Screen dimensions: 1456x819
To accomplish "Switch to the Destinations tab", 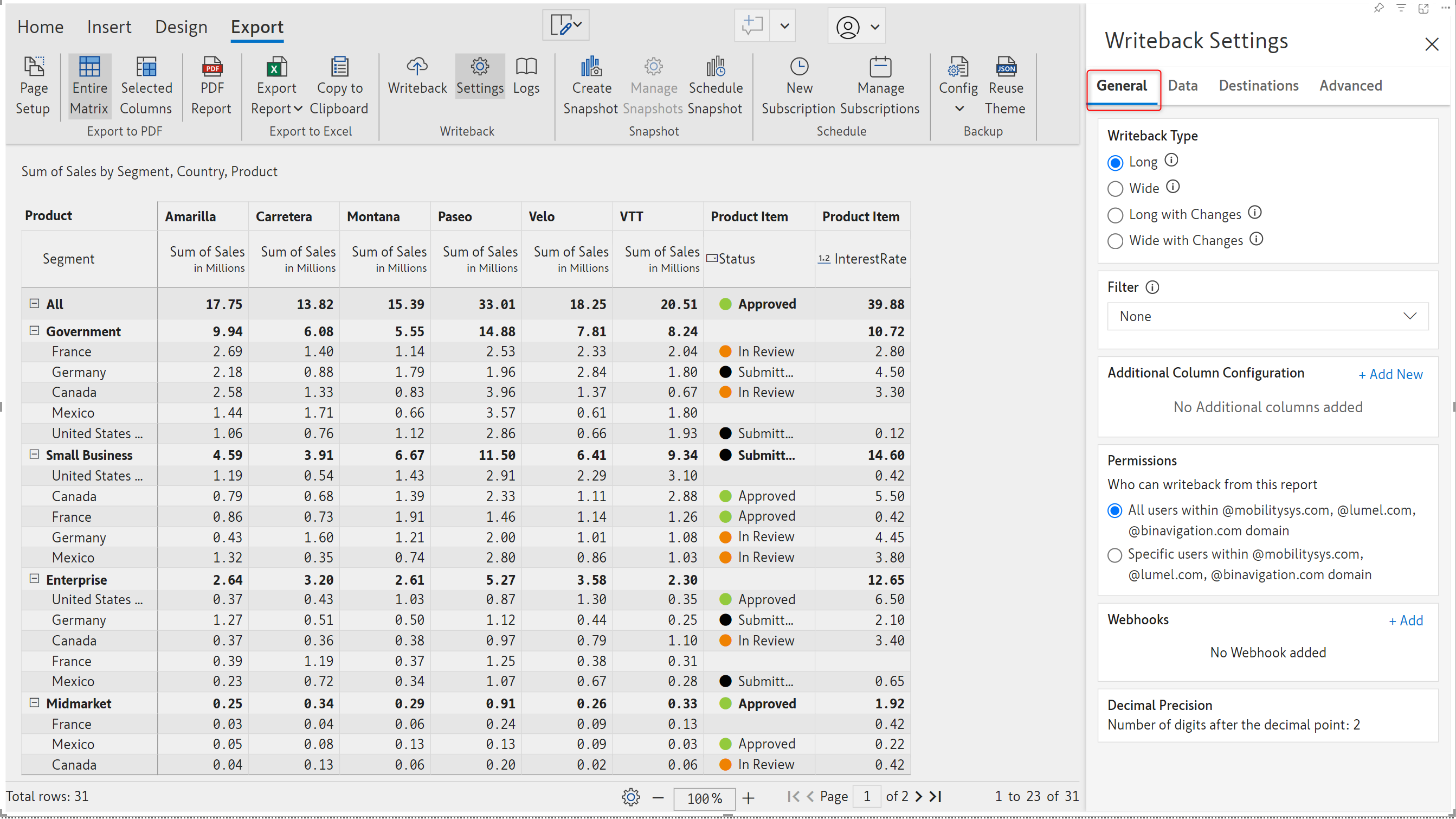I will [x=1258, y=85].
